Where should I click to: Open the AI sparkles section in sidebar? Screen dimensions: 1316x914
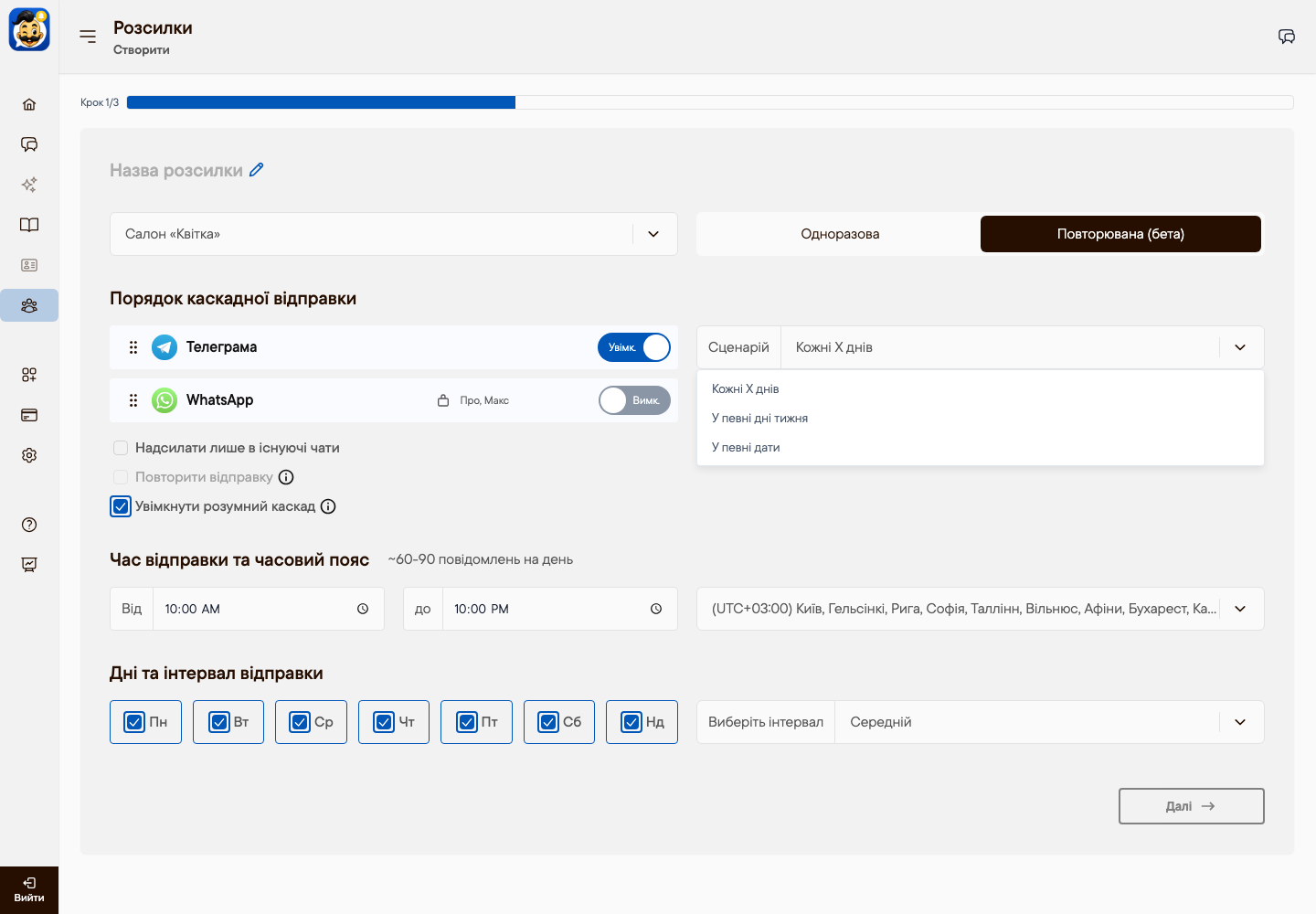(x=29, y=185)
